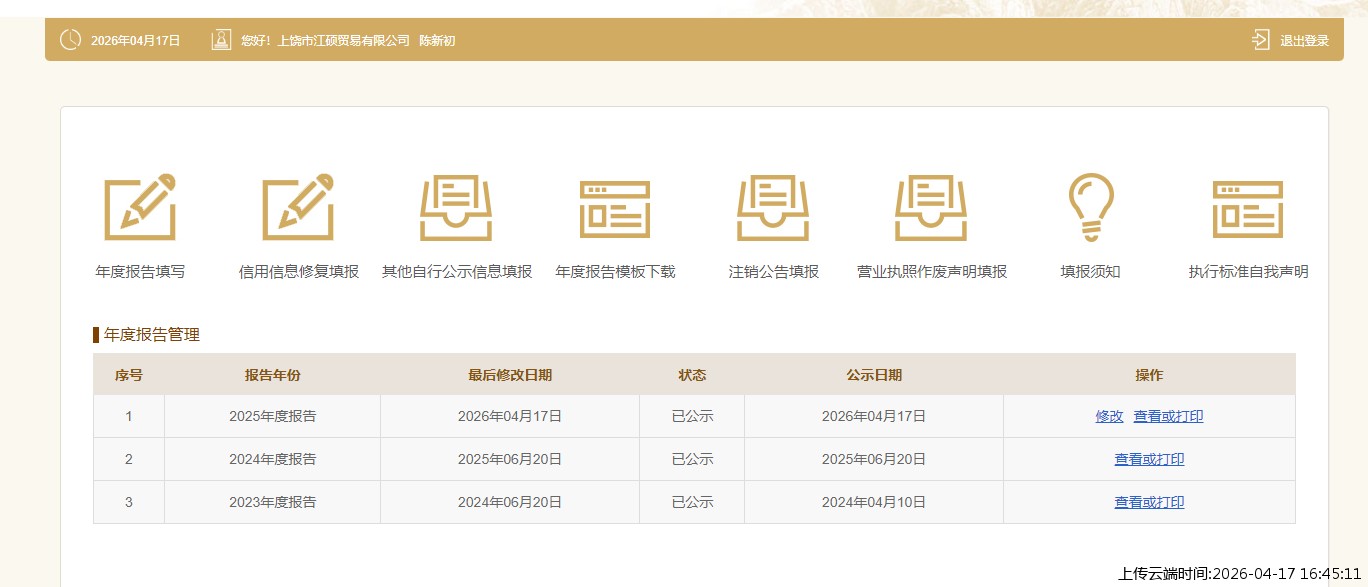Select the 2024年度报告 row cell

[x=272, y=459]
